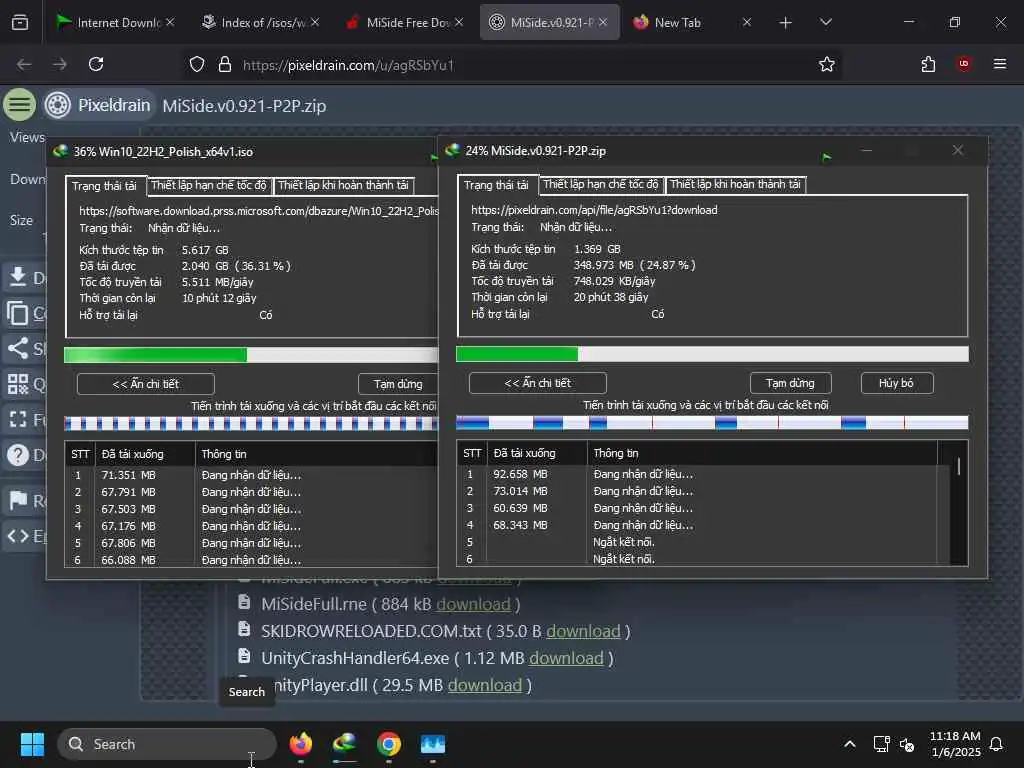The width and height of the screenshot is (1024, 768).
Task: Reload the current browser page
Action: point(96,64)
